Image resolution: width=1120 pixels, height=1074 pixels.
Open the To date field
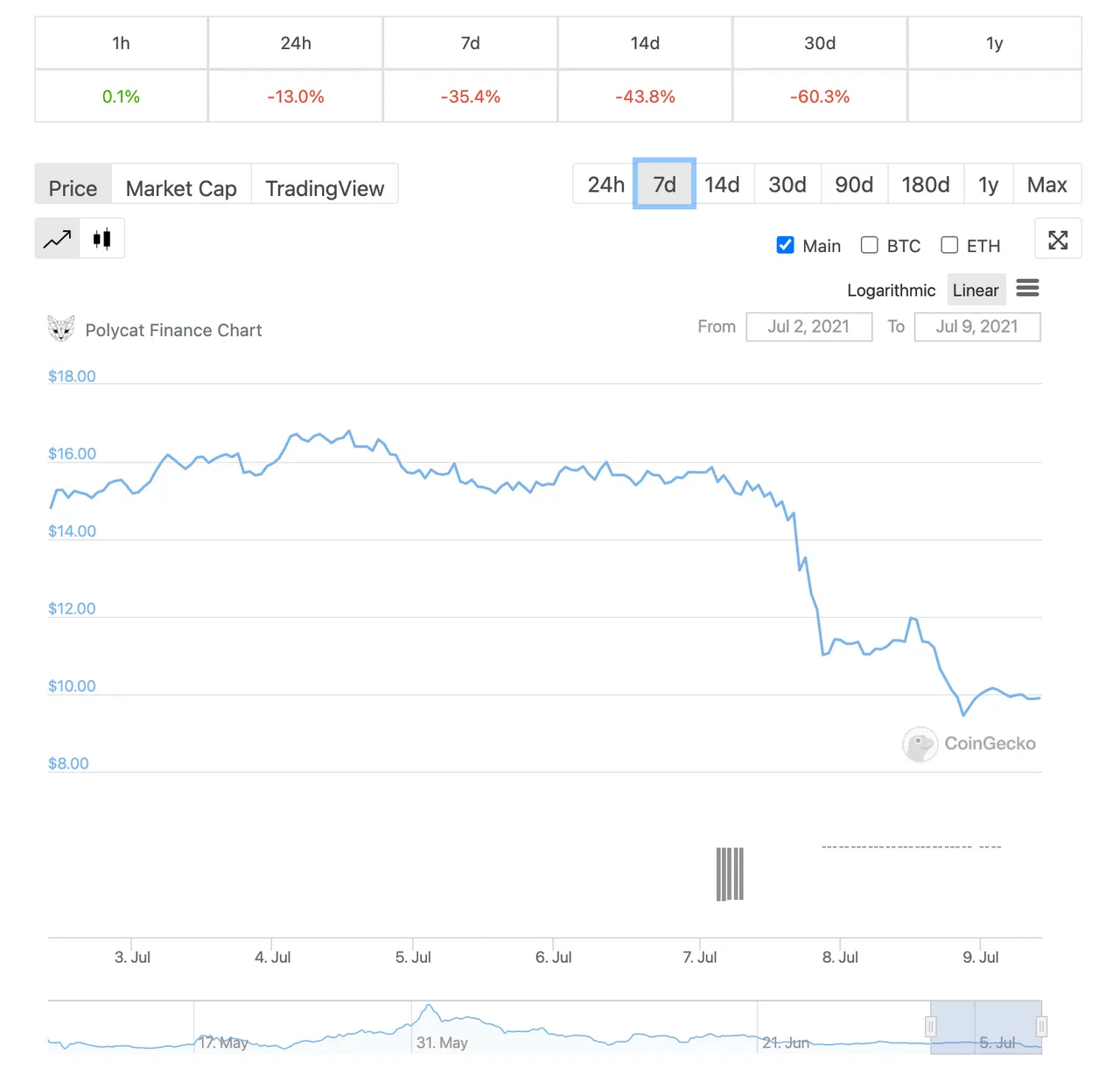[x=976, y=326]
